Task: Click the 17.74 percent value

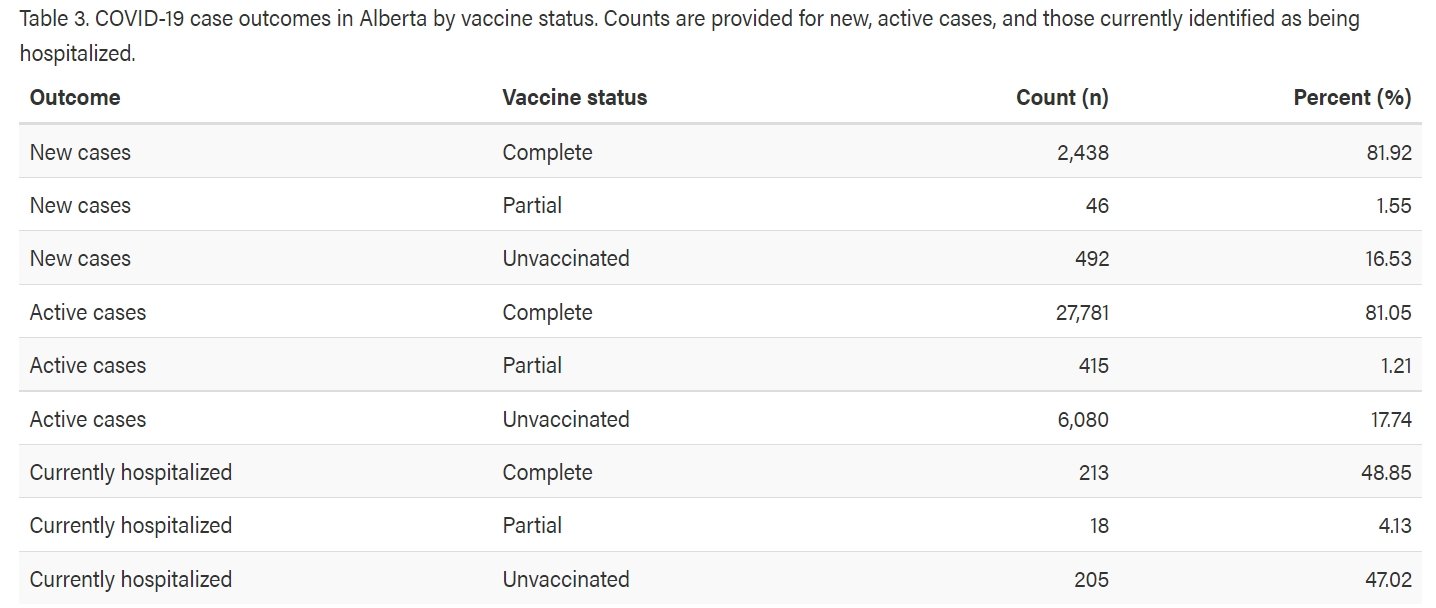Action: [1389, 419]
